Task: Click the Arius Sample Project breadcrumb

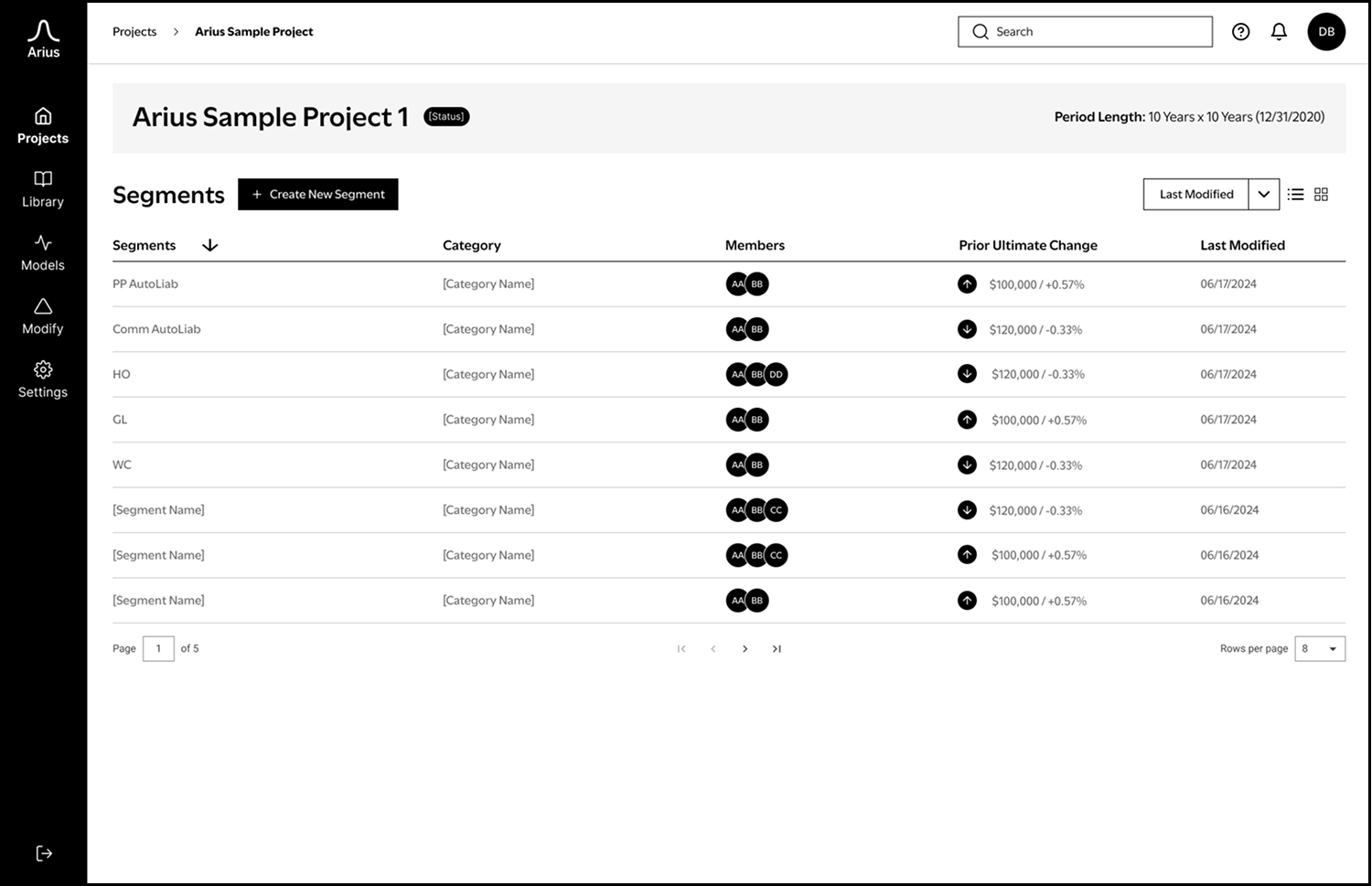Action: (253, 31)
